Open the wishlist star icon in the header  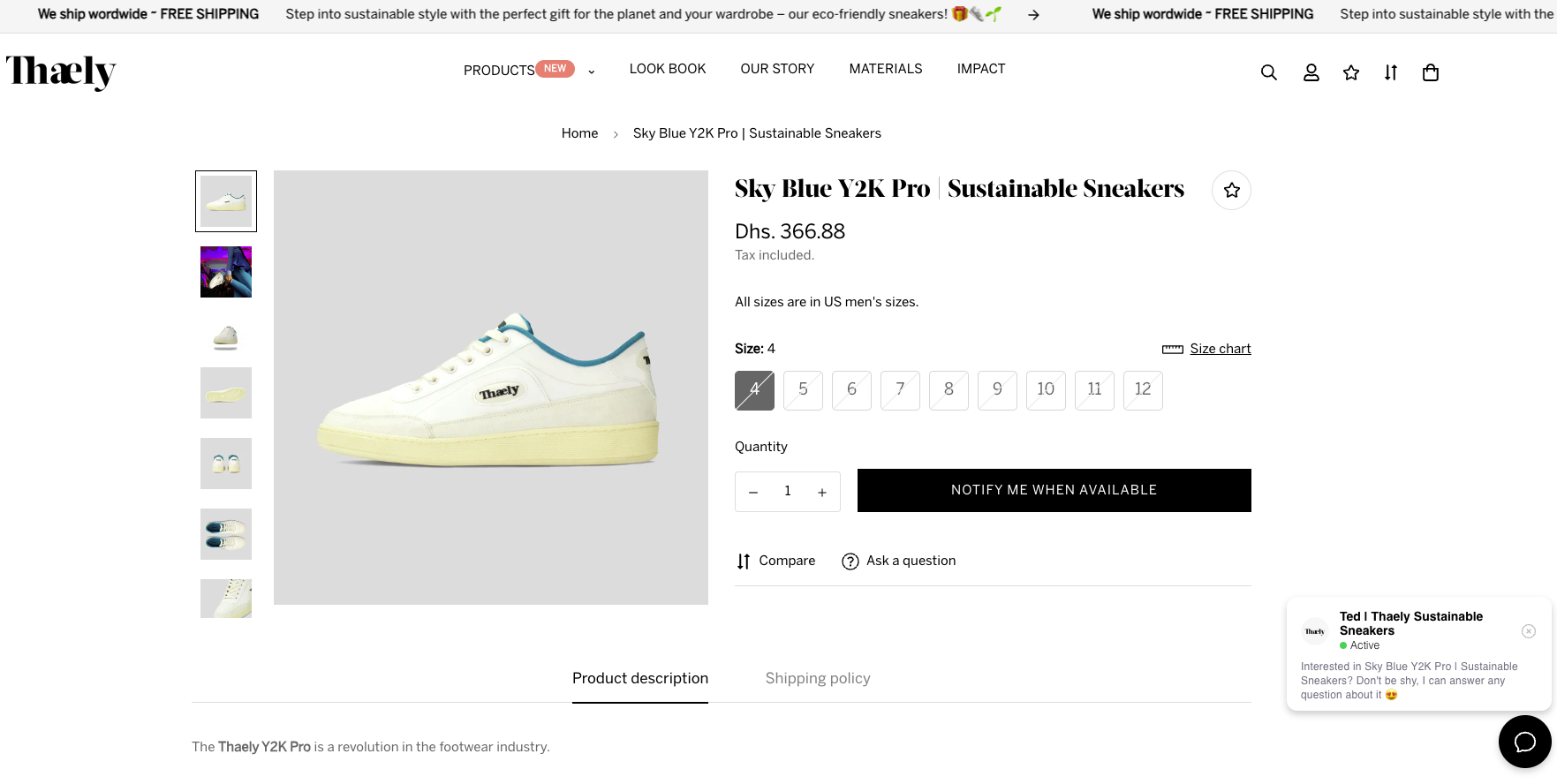(1351, 72)
